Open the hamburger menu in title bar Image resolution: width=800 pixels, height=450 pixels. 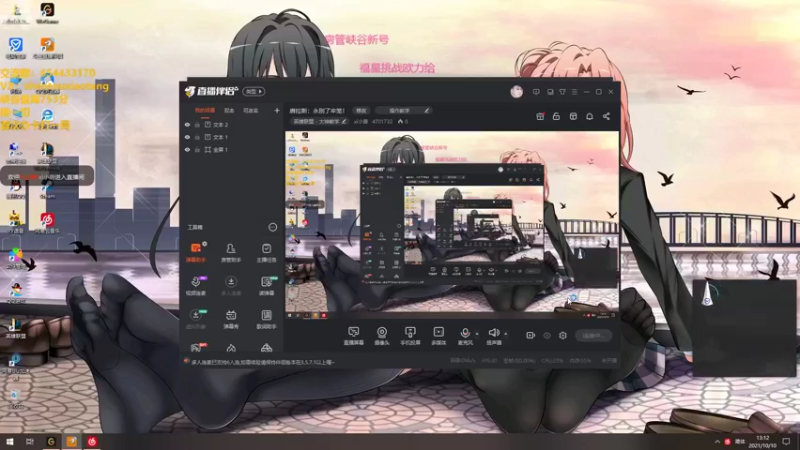(574, 92)
